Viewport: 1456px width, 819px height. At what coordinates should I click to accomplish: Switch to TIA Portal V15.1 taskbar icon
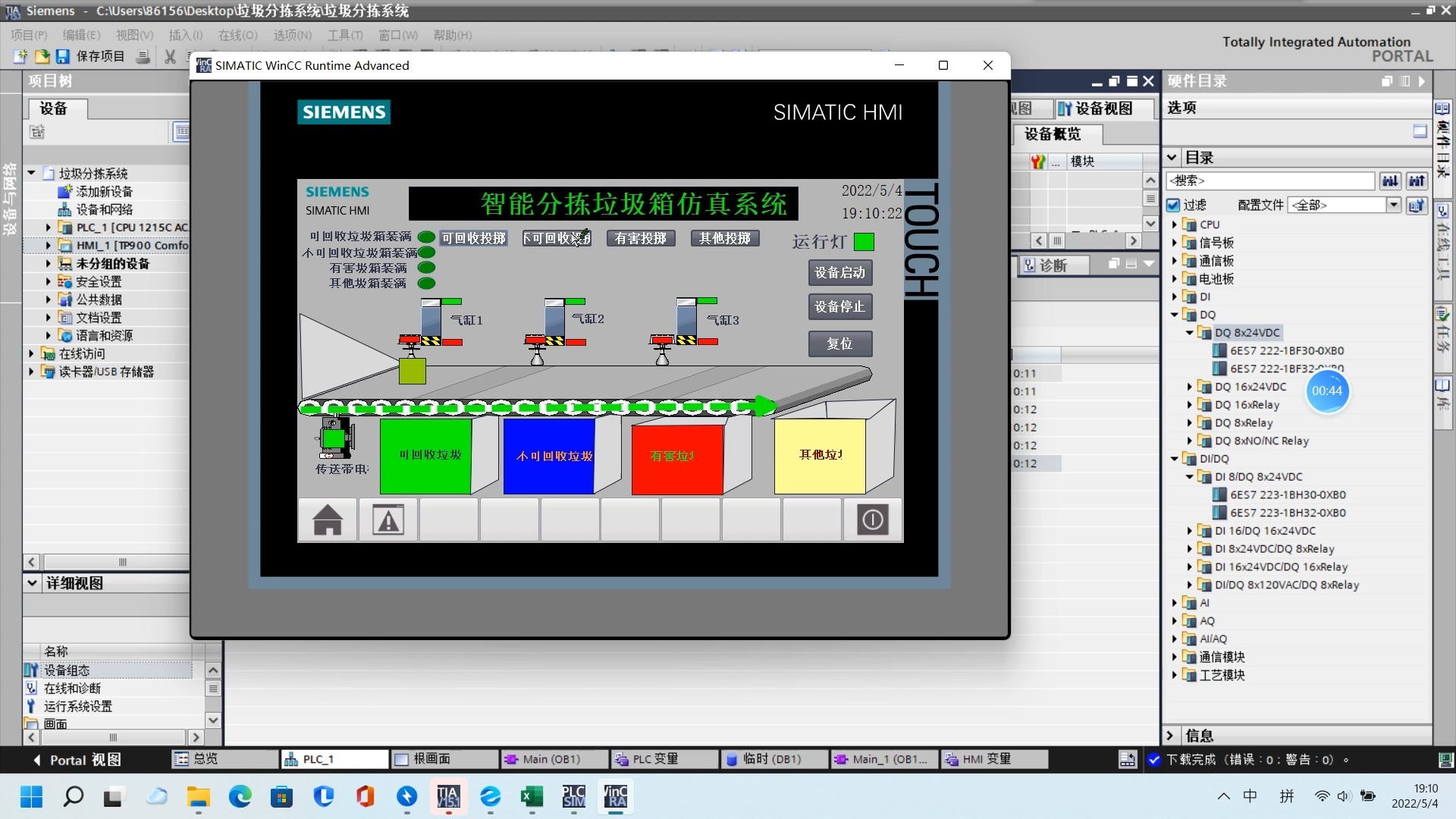(x=448, y=796)
